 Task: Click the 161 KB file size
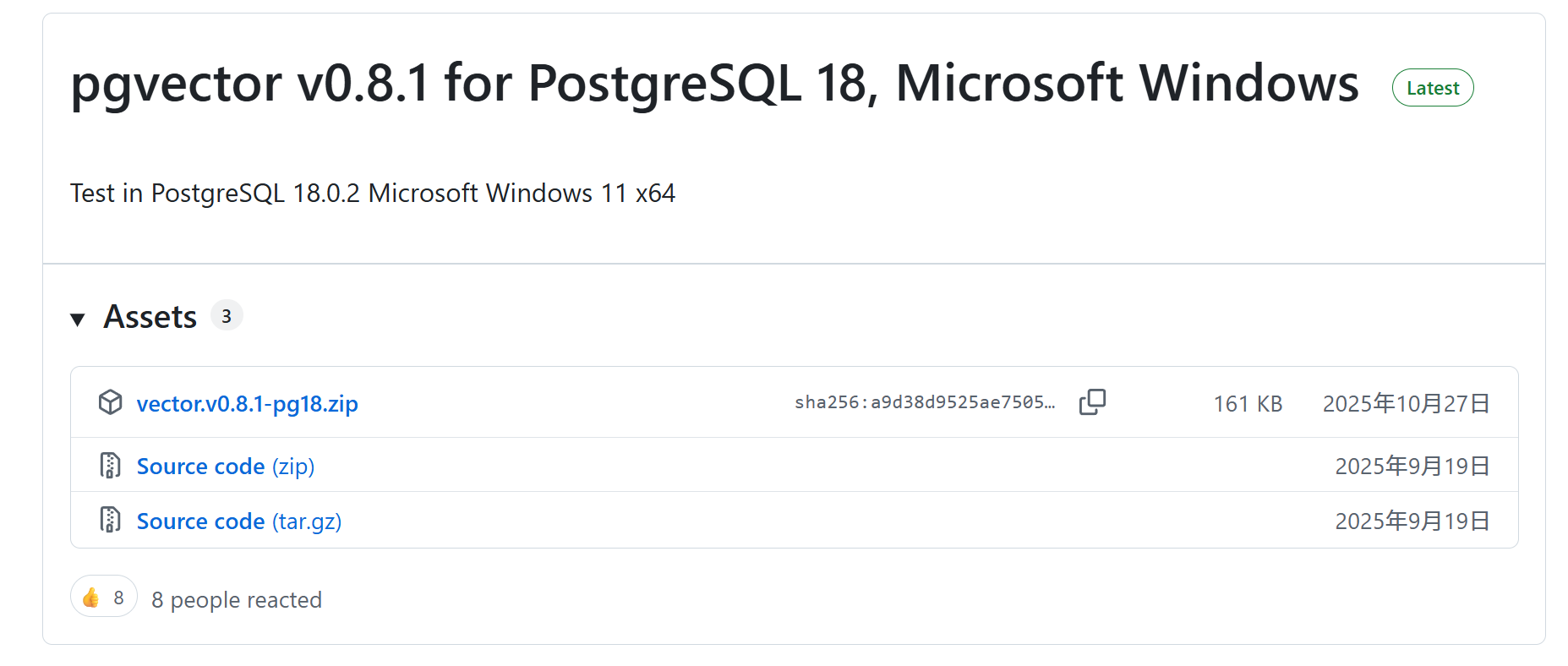point(1248,404)
